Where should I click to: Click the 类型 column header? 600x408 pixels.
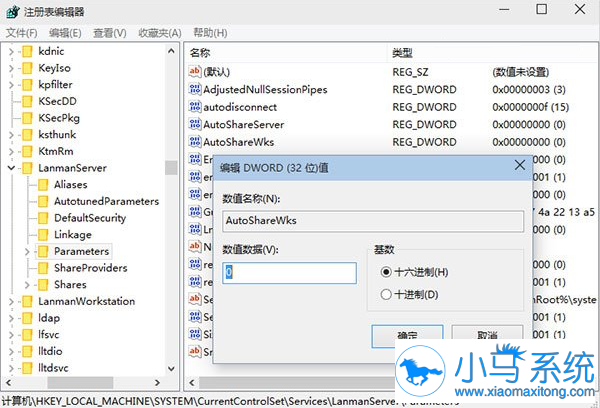tap(402, 53)
